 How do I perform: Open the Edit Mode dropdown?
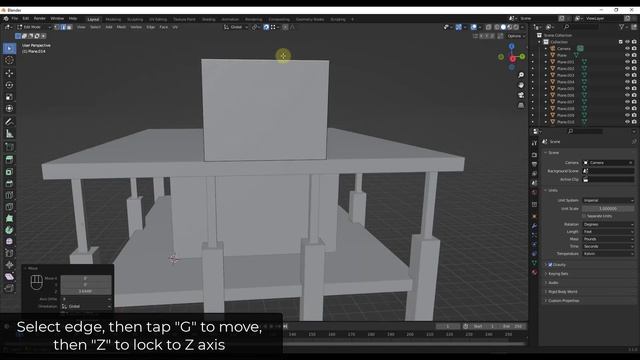click(34, 27)
